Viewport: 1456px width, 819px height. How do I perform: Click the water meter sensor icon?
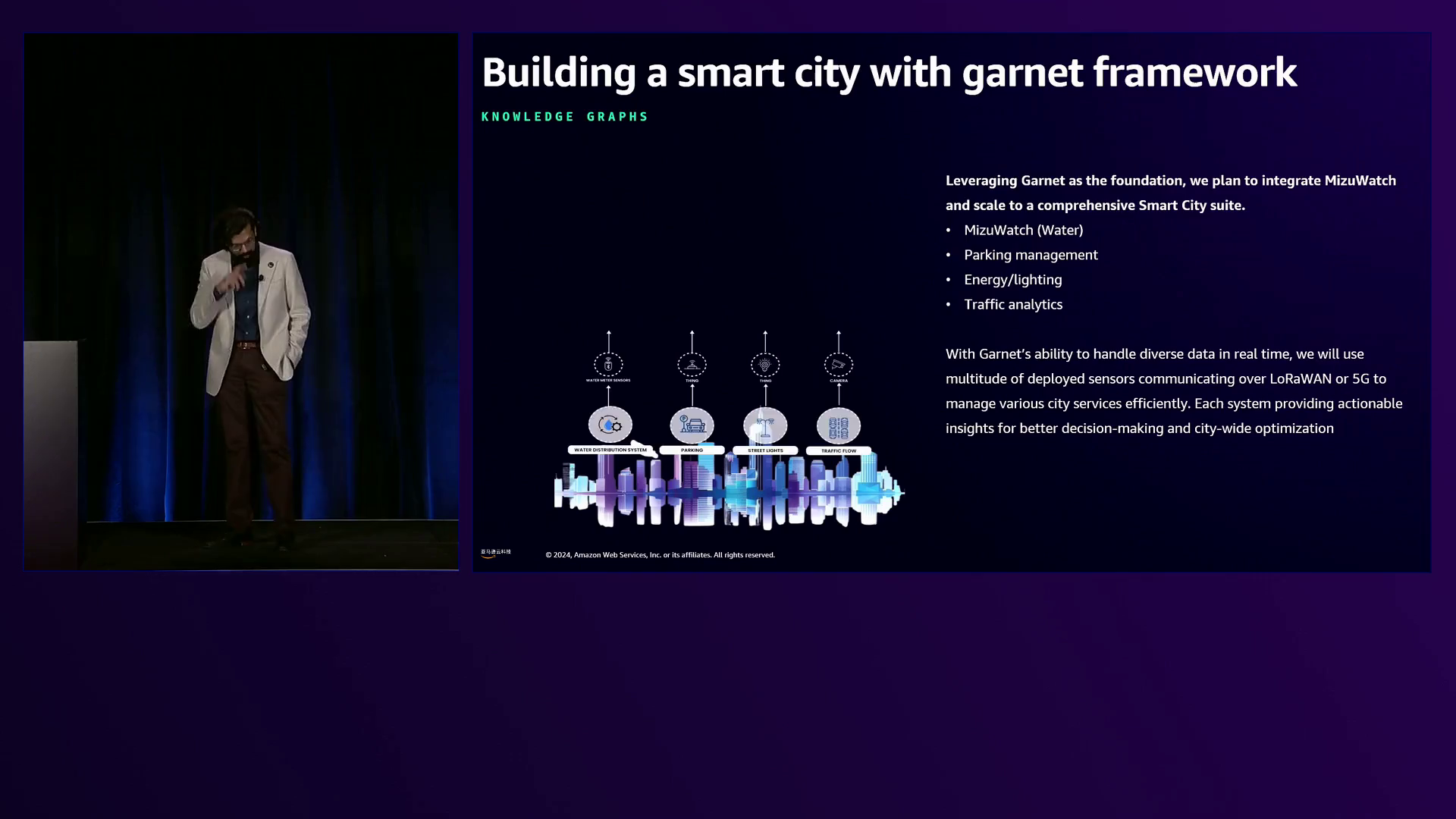click(608, 365)
